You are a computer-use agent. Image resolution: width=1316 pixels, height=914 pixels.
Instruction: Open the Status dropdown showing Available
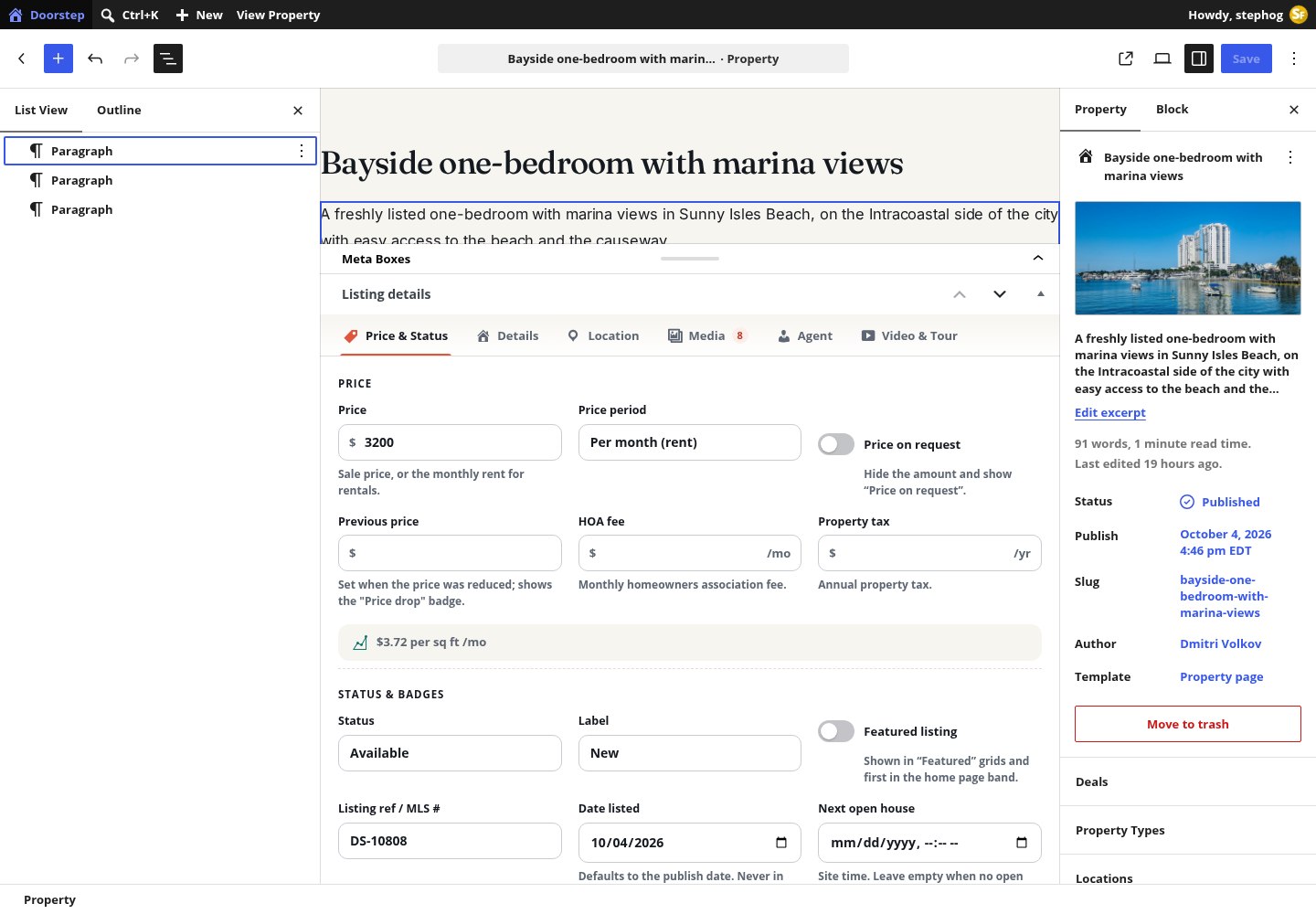coord(450,753)
